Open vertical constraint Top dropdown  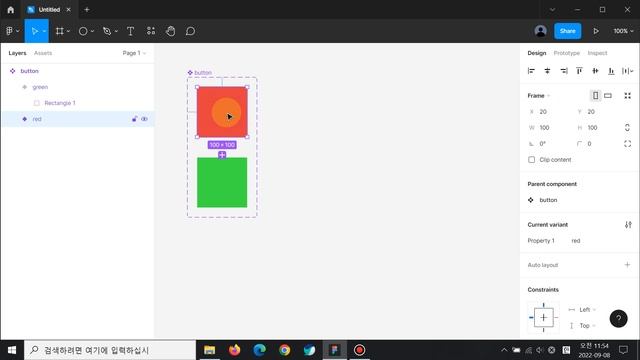point(587,326)
